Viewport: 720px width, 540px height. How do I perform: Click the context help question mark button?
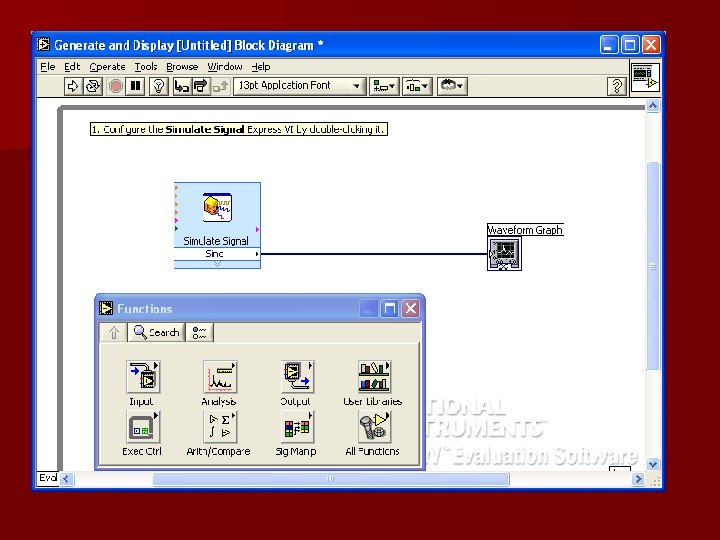coord(617,86)
